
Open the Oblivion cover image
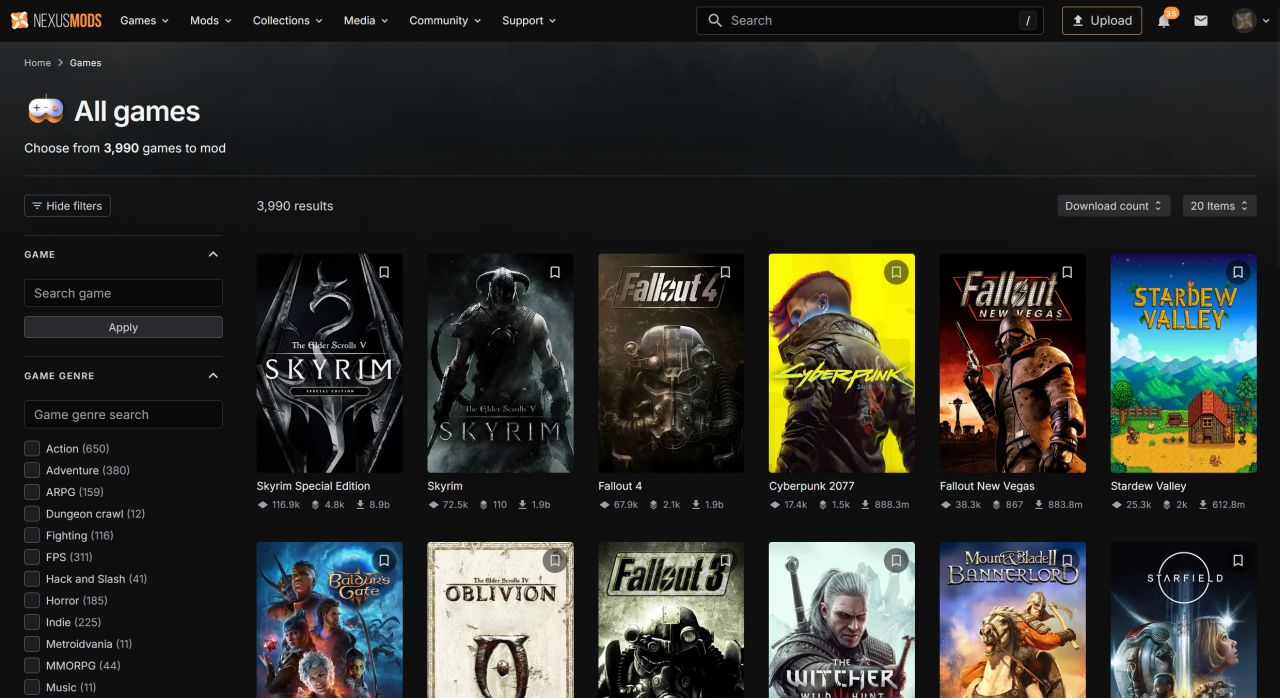point(500,620)
